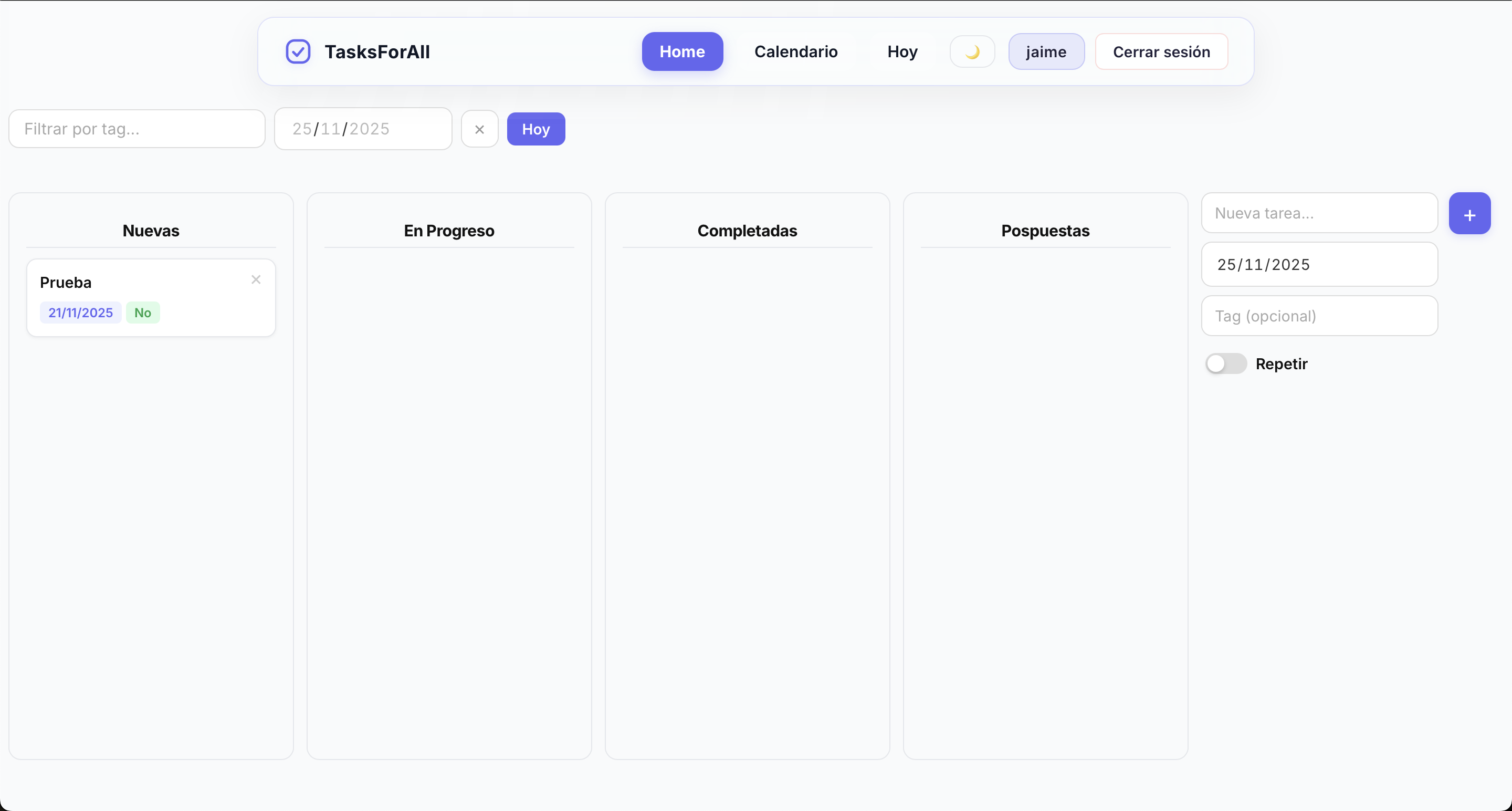Switch to dark mode via the moon icon
The image size is (1512, 811).
pyautogui.click(x=972, y=51)
